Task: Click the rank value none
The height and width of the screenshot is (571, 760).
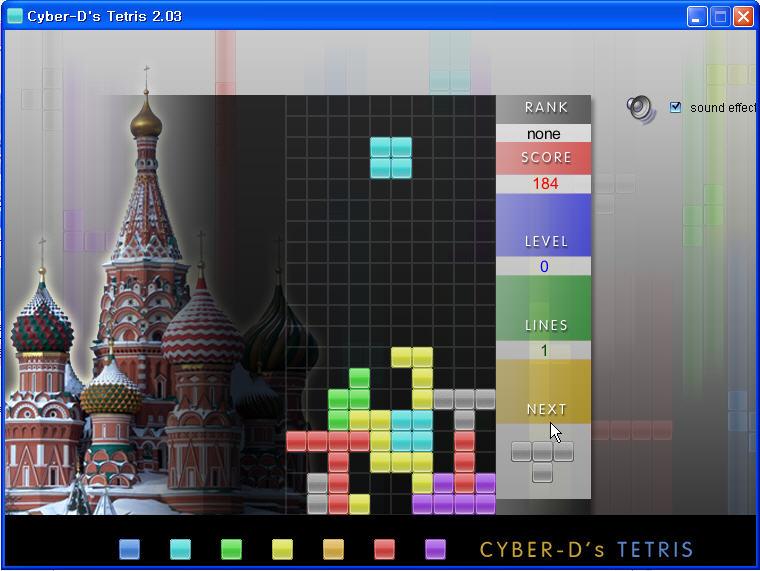Action: pyautogui.click(x=544, y=134)
